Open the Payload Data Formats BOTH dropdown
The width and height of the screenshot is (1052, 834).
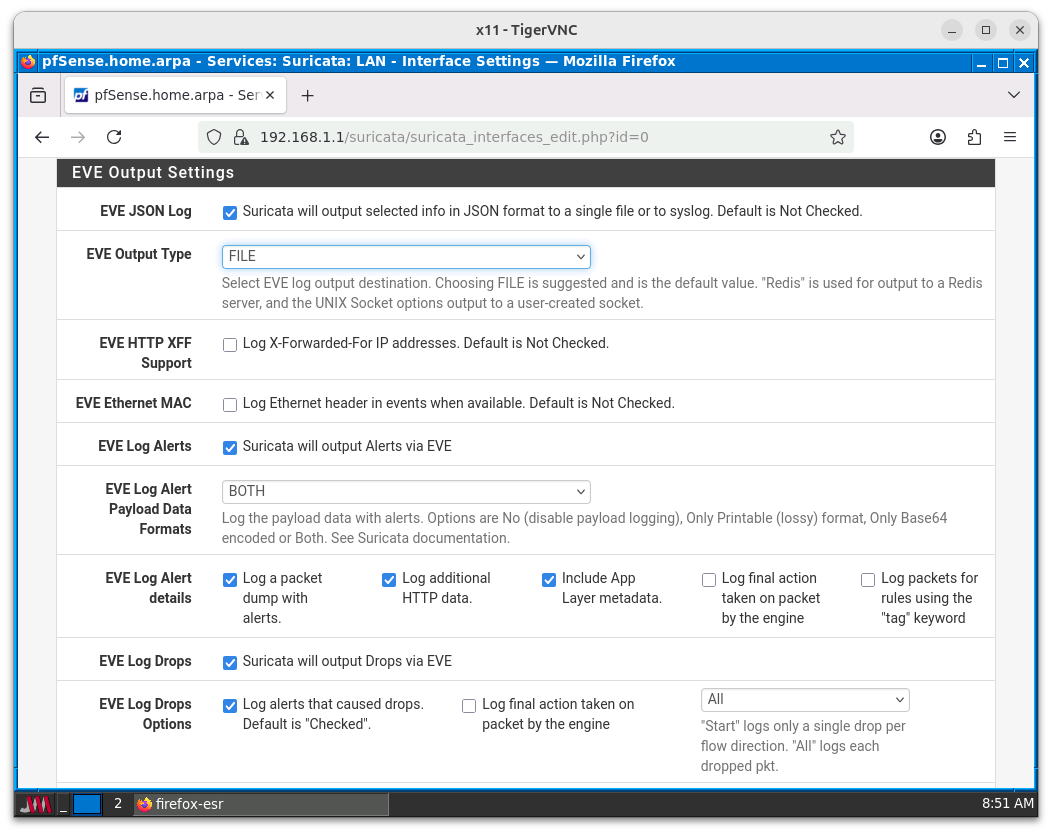click(x=406, y=491)
